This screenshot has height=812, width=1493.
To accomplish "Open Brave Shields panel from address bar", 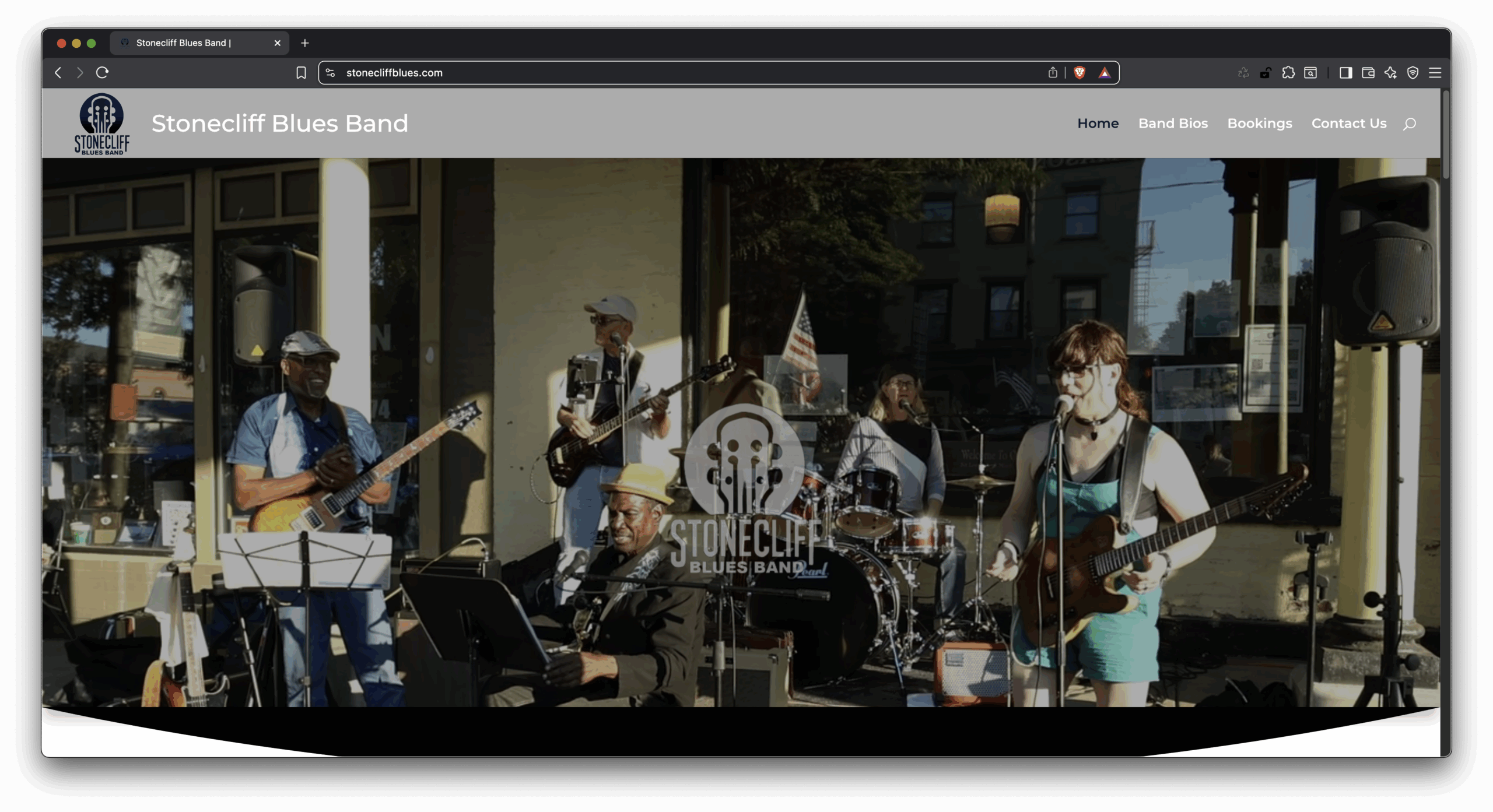I will (1080, 72).
